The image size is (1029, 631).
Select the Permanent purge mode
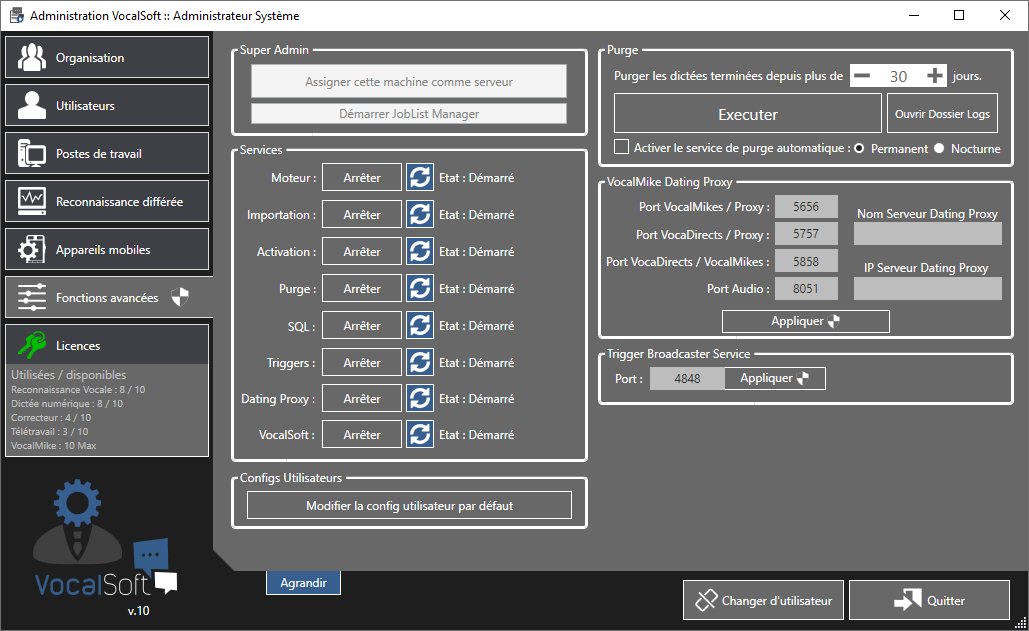click(859, 148)
